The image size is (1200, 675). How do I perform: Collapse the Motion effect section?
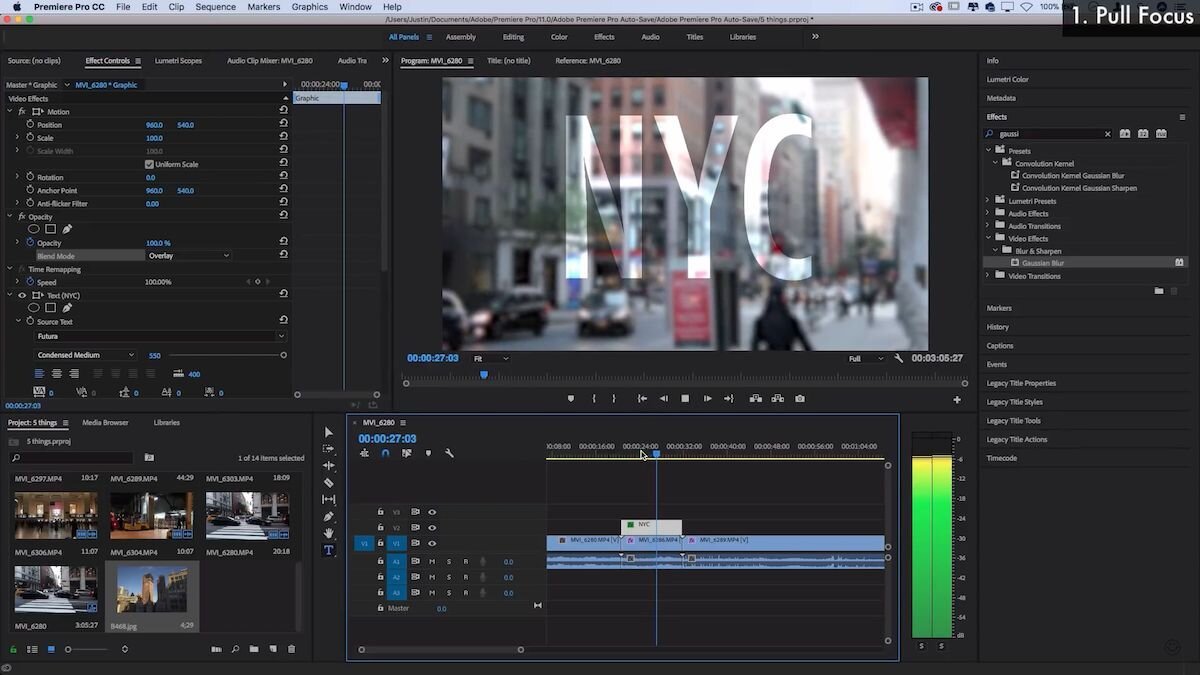pyautogui.click(x=10, y=112)
